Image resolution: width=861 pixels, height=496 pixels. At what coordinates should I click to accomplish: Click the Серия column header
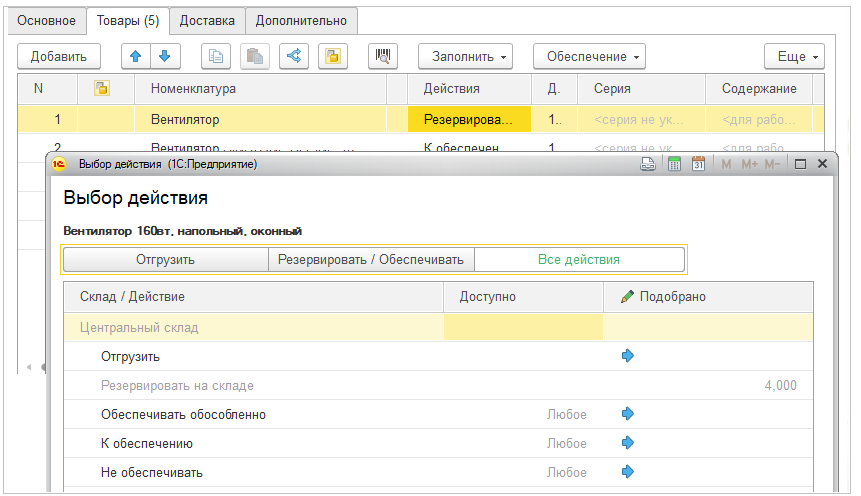point(641,88)
